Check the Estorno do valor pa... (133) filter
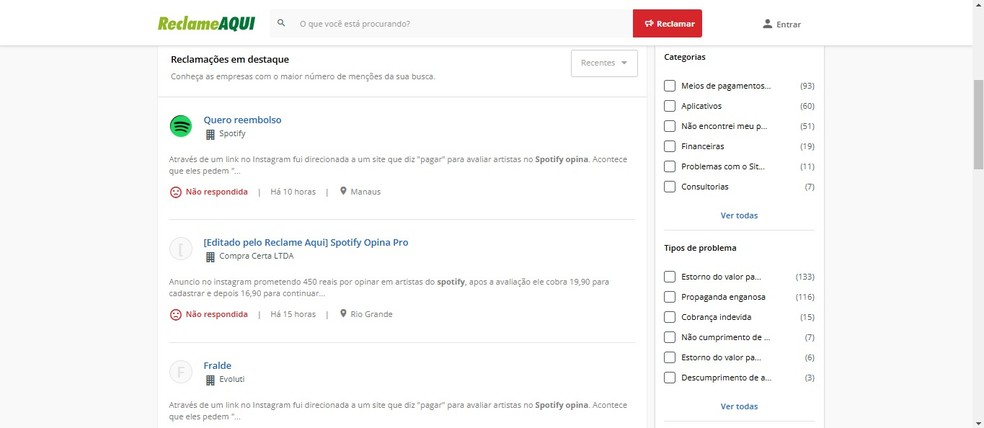 [670, 277]
